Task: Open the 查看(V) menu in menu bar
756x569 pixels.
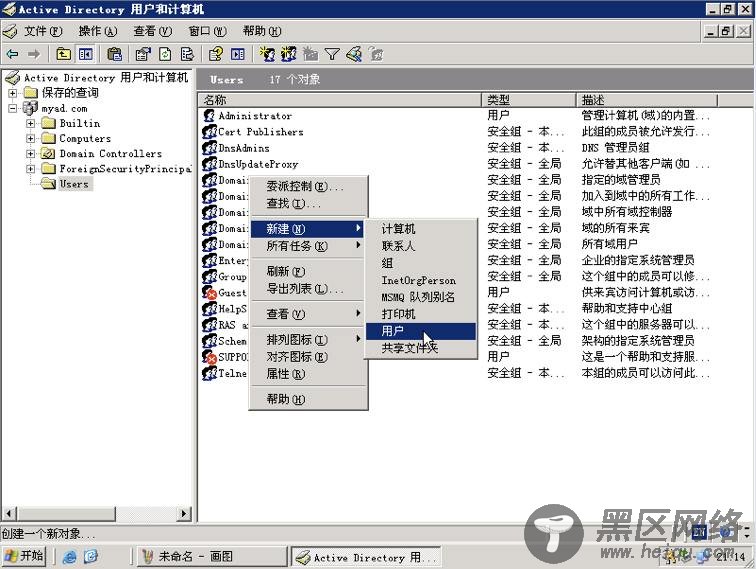Action: (x=152, y=31)
